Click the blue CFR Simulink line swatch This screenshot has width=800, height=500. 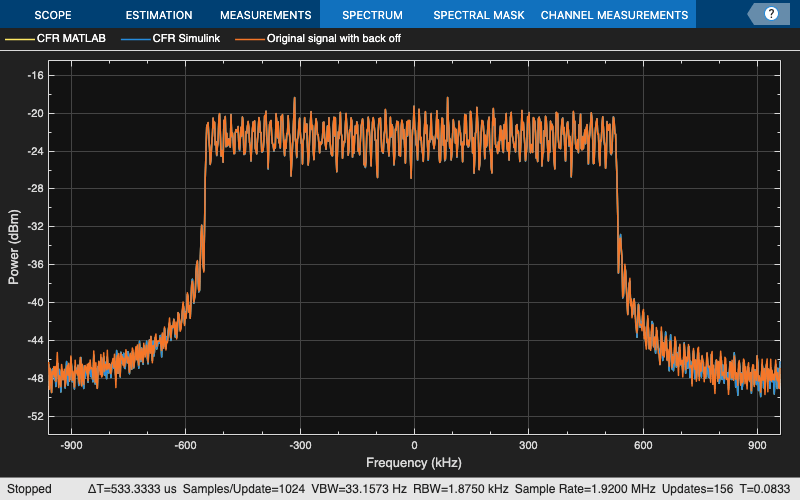(136, 39)
